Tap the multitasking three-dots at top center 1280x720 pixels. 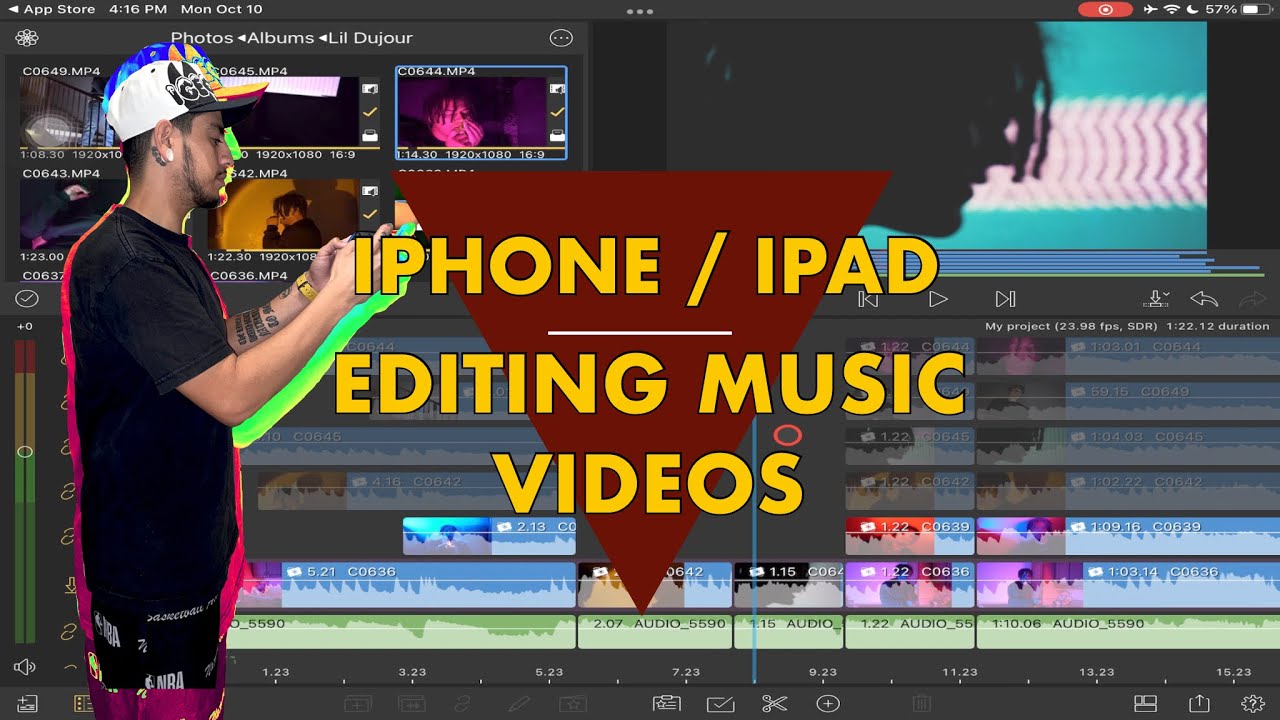pos(640,11)
